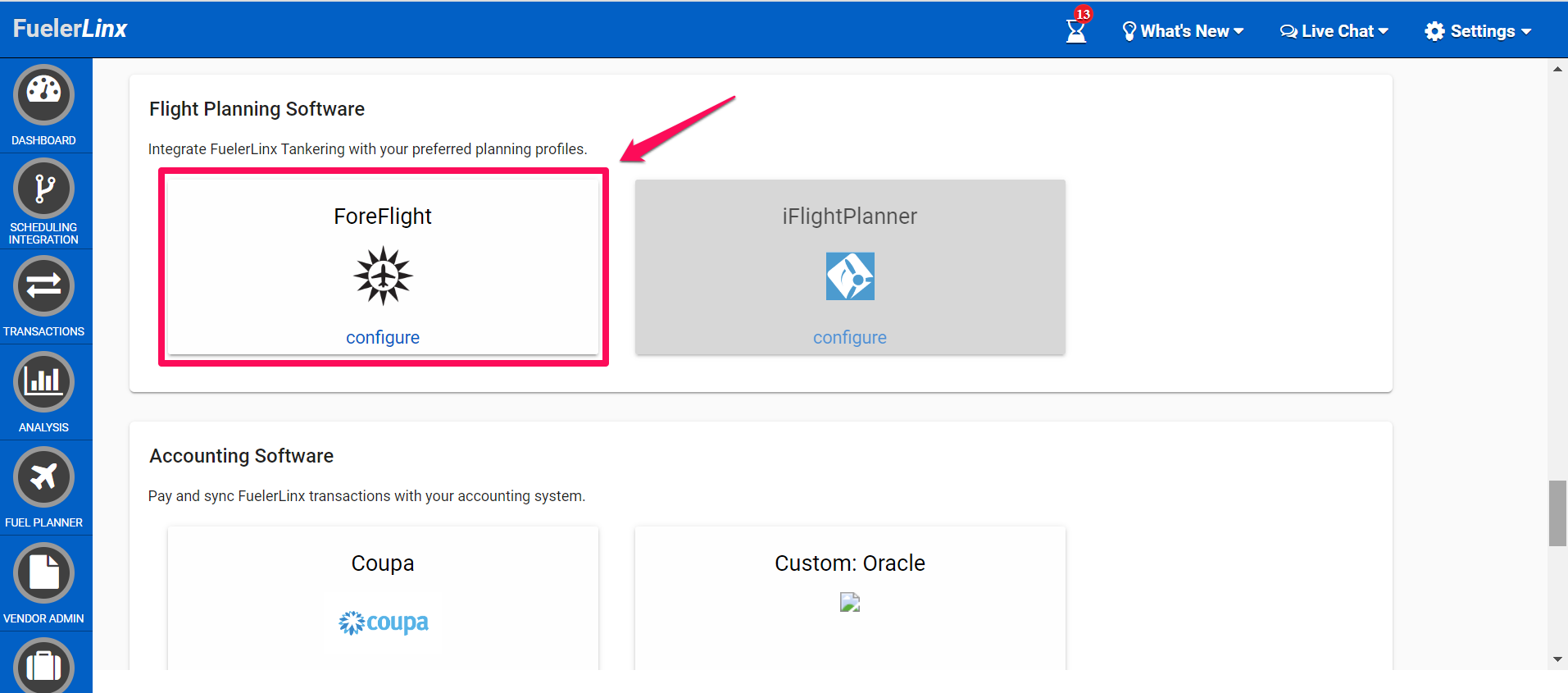1568x693 pixels.
Task: Open the Dashboard gauge icon
Action: [x=43, y=94]
